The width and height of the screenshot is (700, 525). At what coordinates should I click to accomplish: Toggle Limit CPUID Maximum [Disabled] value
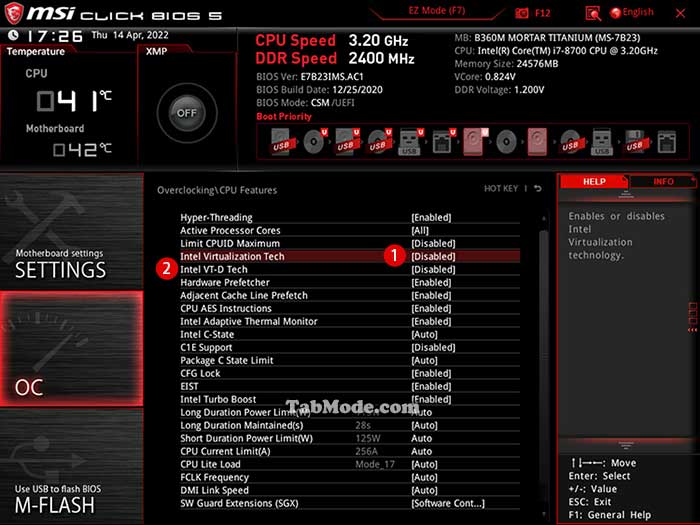pos(433,243)
